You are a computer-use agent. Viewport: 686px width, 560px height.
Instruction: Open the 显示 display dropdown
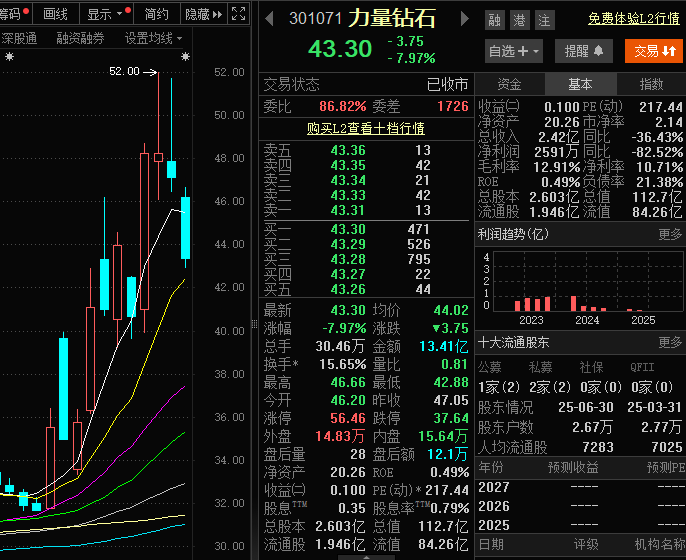coord(106,14)
